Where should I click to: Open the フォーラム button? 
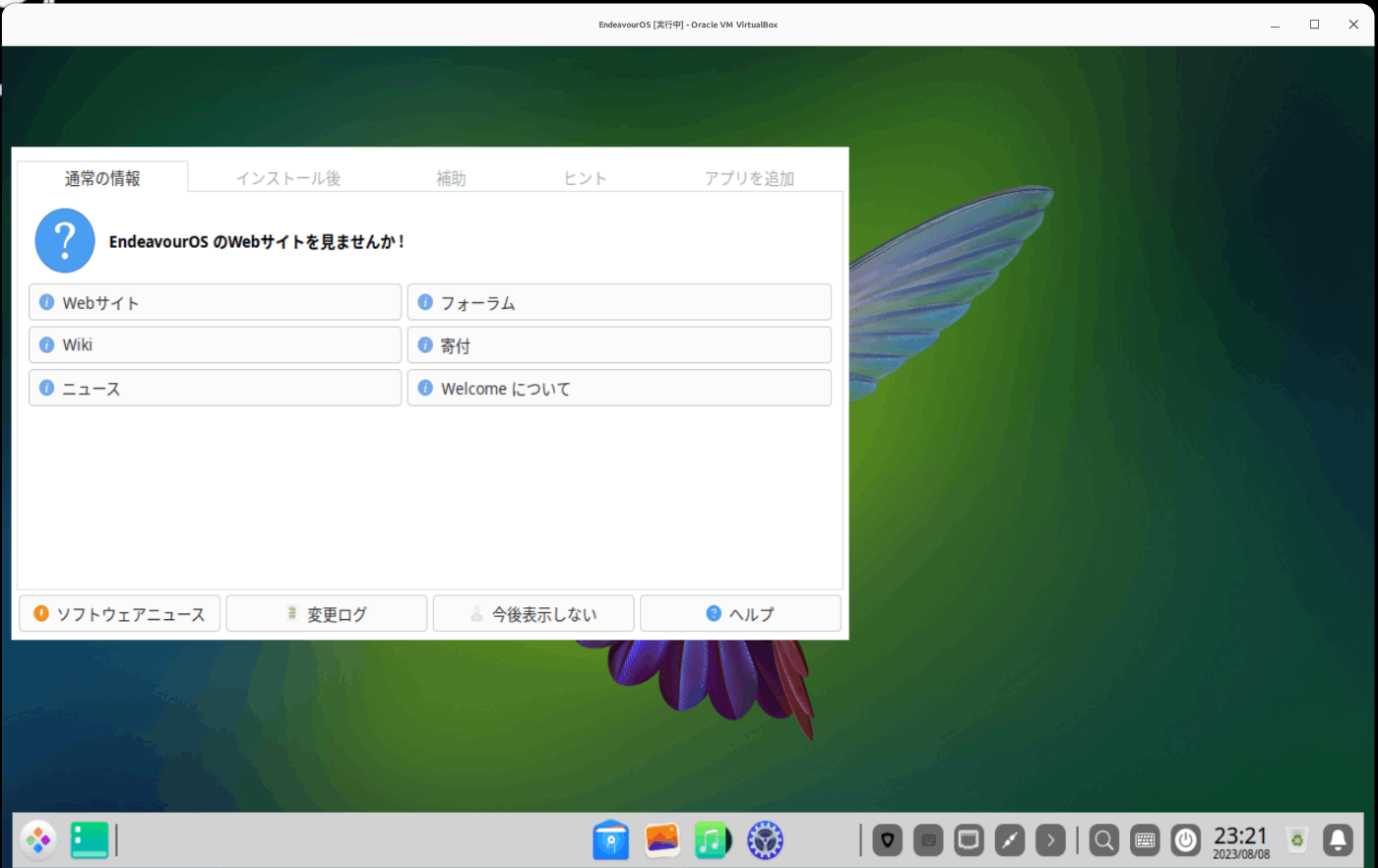pyautogui.click(x=619, y=302)
